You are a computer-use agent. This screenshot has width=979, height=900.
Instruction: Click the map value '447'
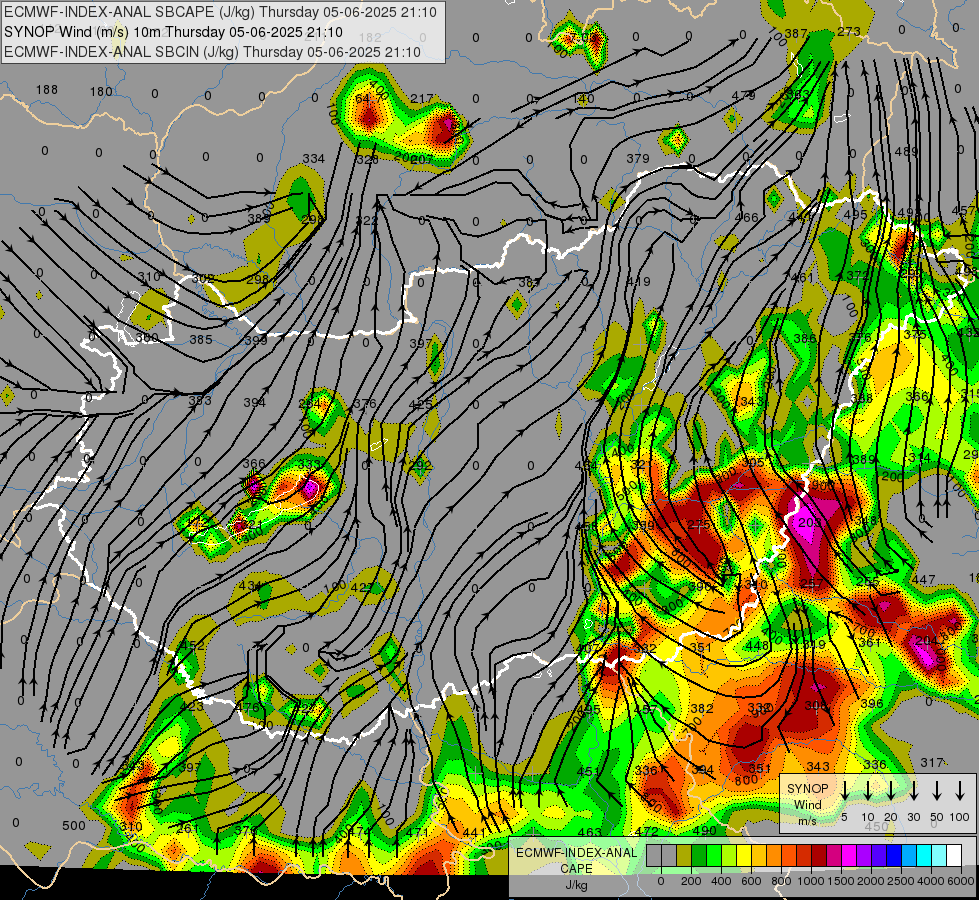(x=923, y=580)
